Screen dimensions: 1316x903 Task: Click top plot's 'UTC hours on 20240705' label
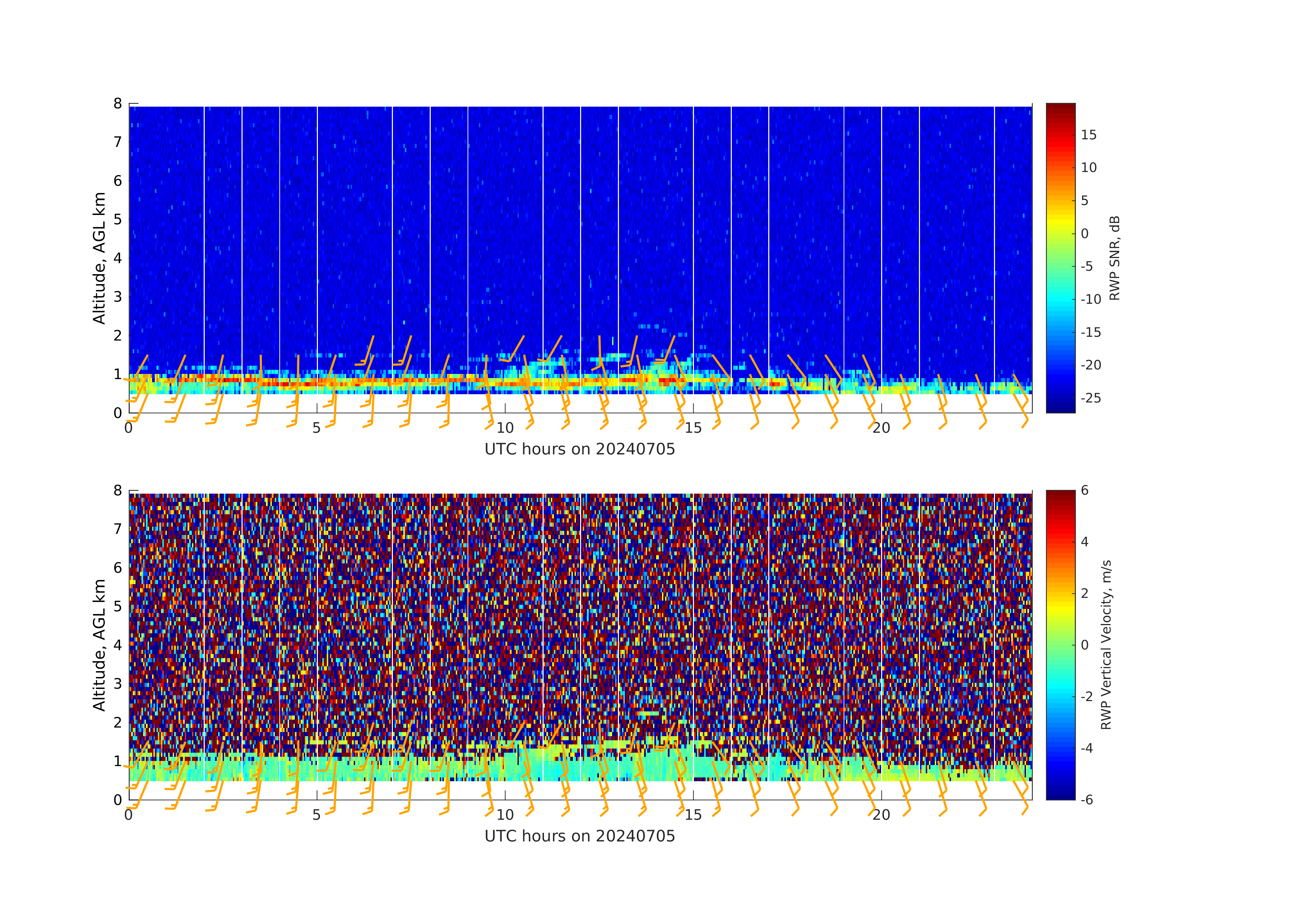coord(580,450)
